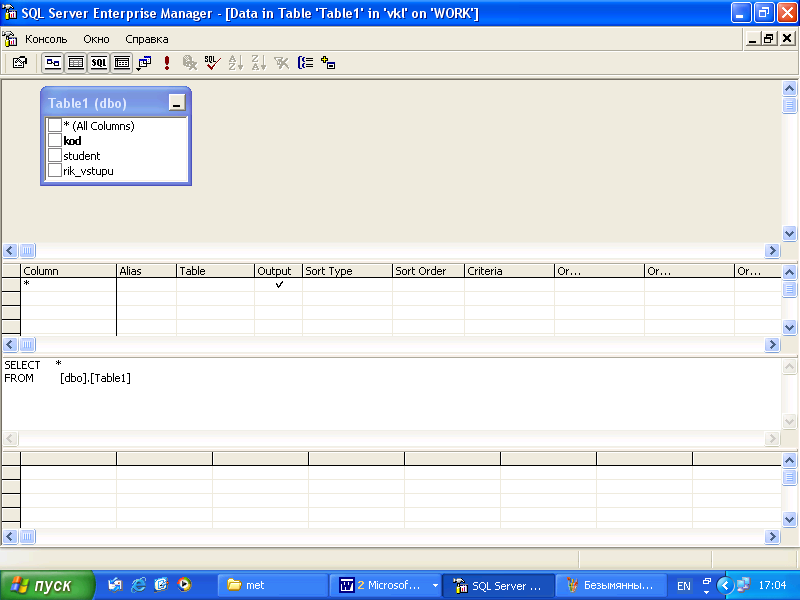Click the console icon in menu bar

[10, 39]
